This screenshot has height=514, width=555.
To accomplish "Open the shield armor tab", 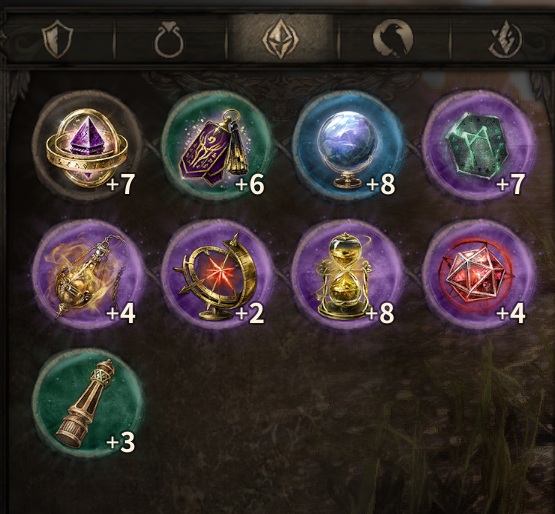I will [x=57, y=38].
